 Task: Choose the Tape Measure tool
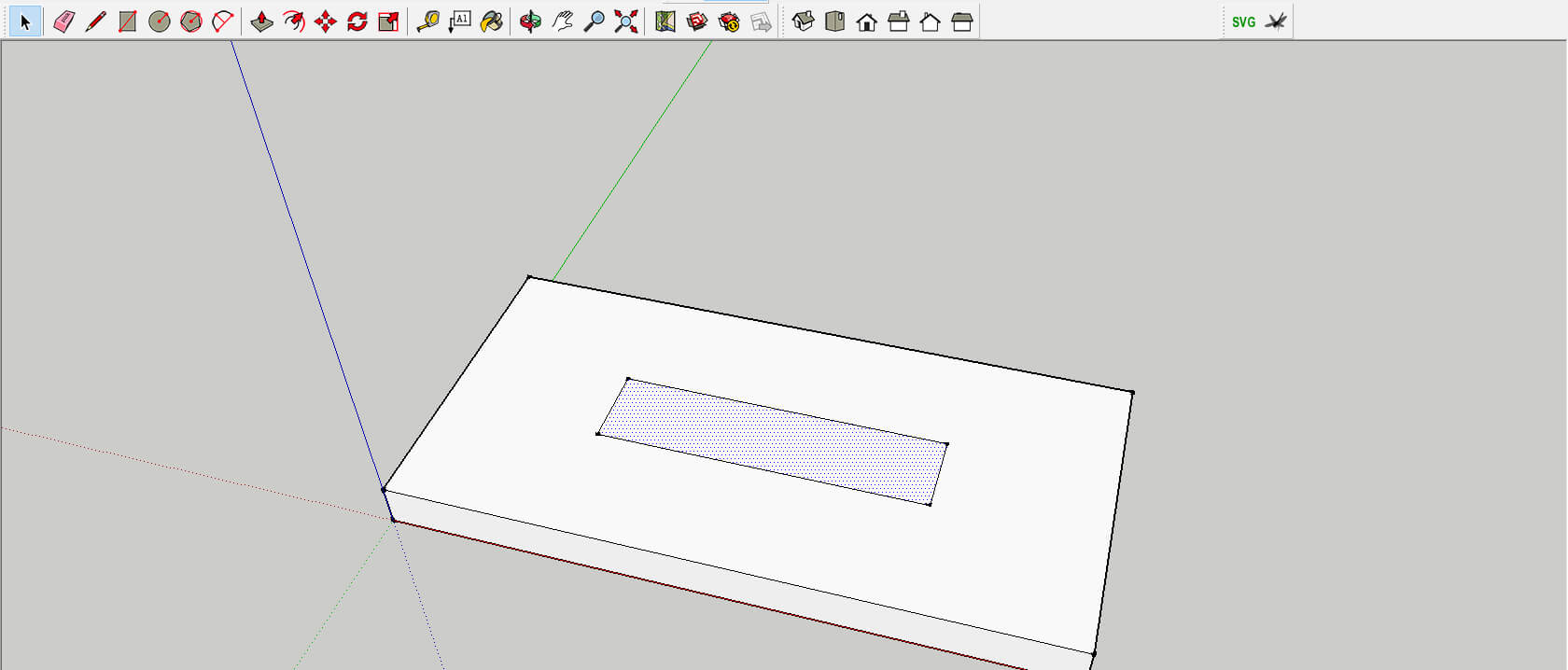[427, 21]
